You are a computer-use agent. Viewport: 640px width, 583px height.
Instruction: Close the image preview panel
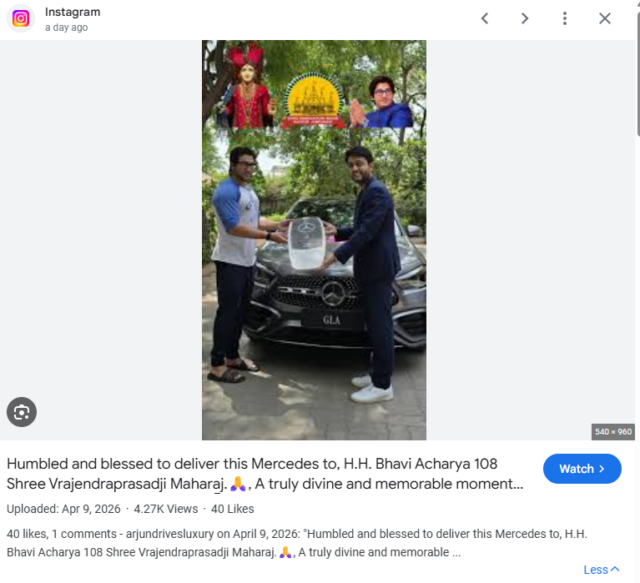point(605,18)
